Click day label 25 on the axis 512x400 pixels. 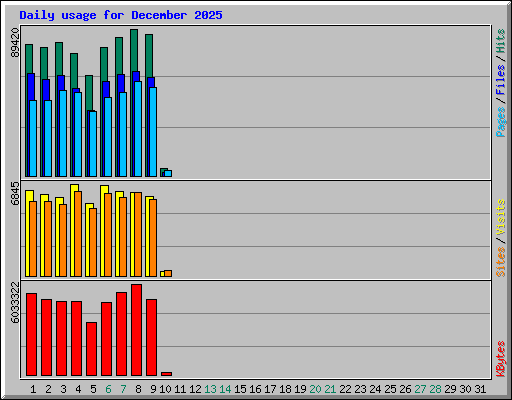390,389
